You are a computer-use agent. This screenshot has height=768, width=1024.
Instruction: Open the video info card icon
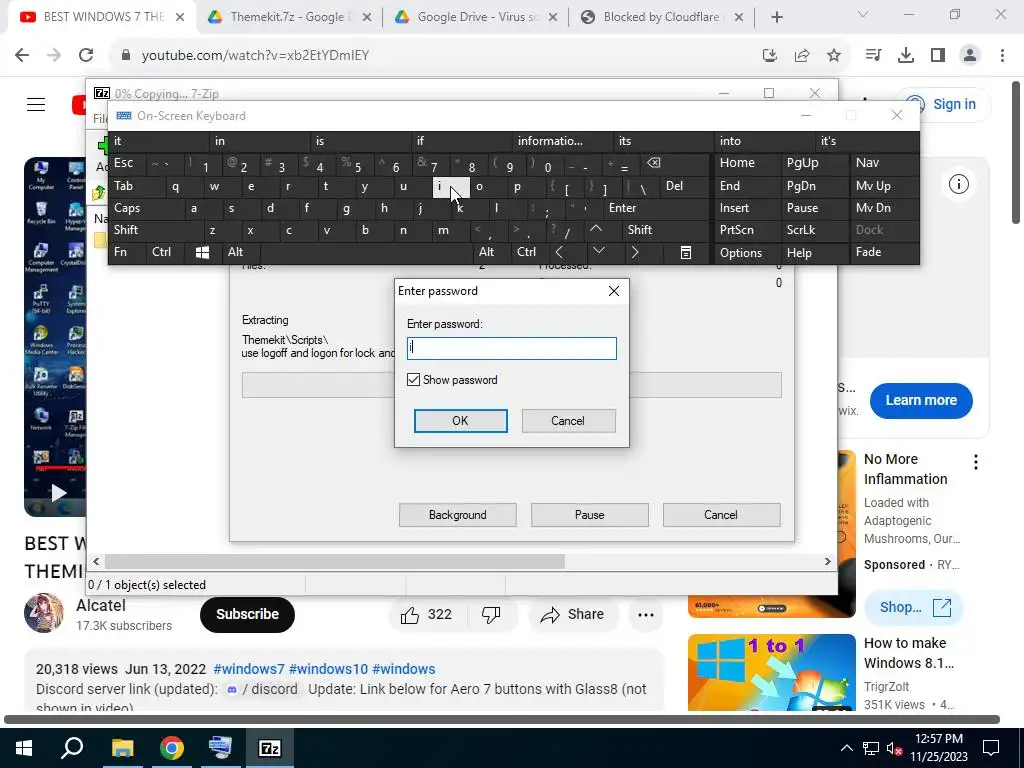click(x=958, y=184)
